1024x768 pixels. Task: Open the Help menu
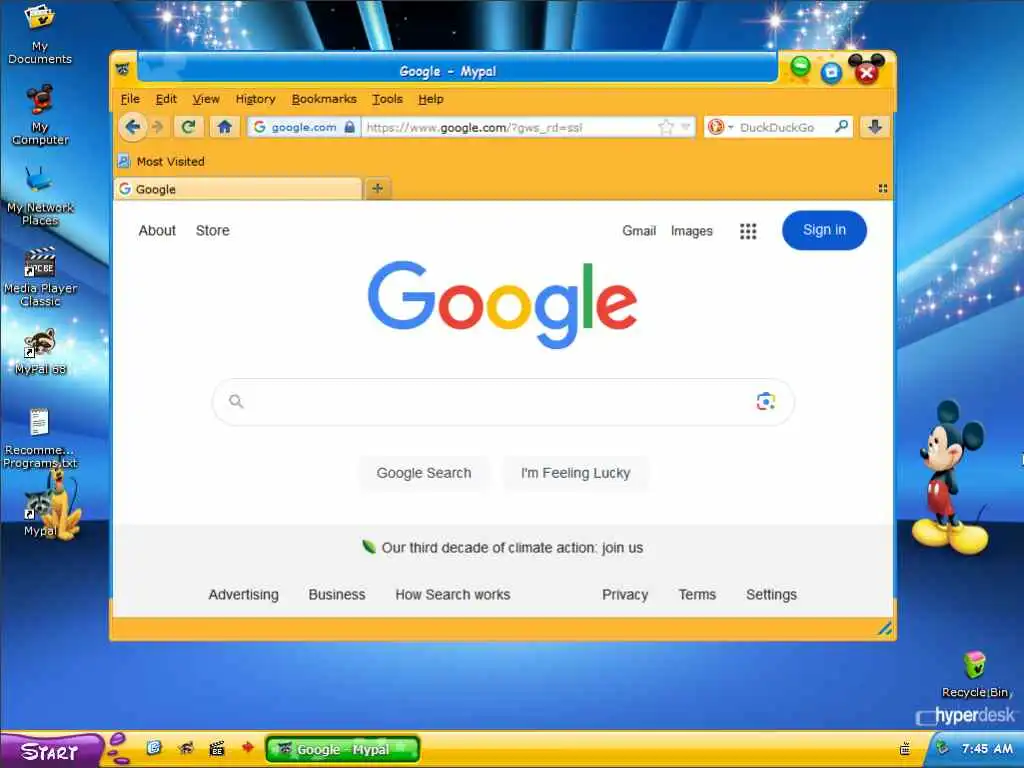coord(431,99)
